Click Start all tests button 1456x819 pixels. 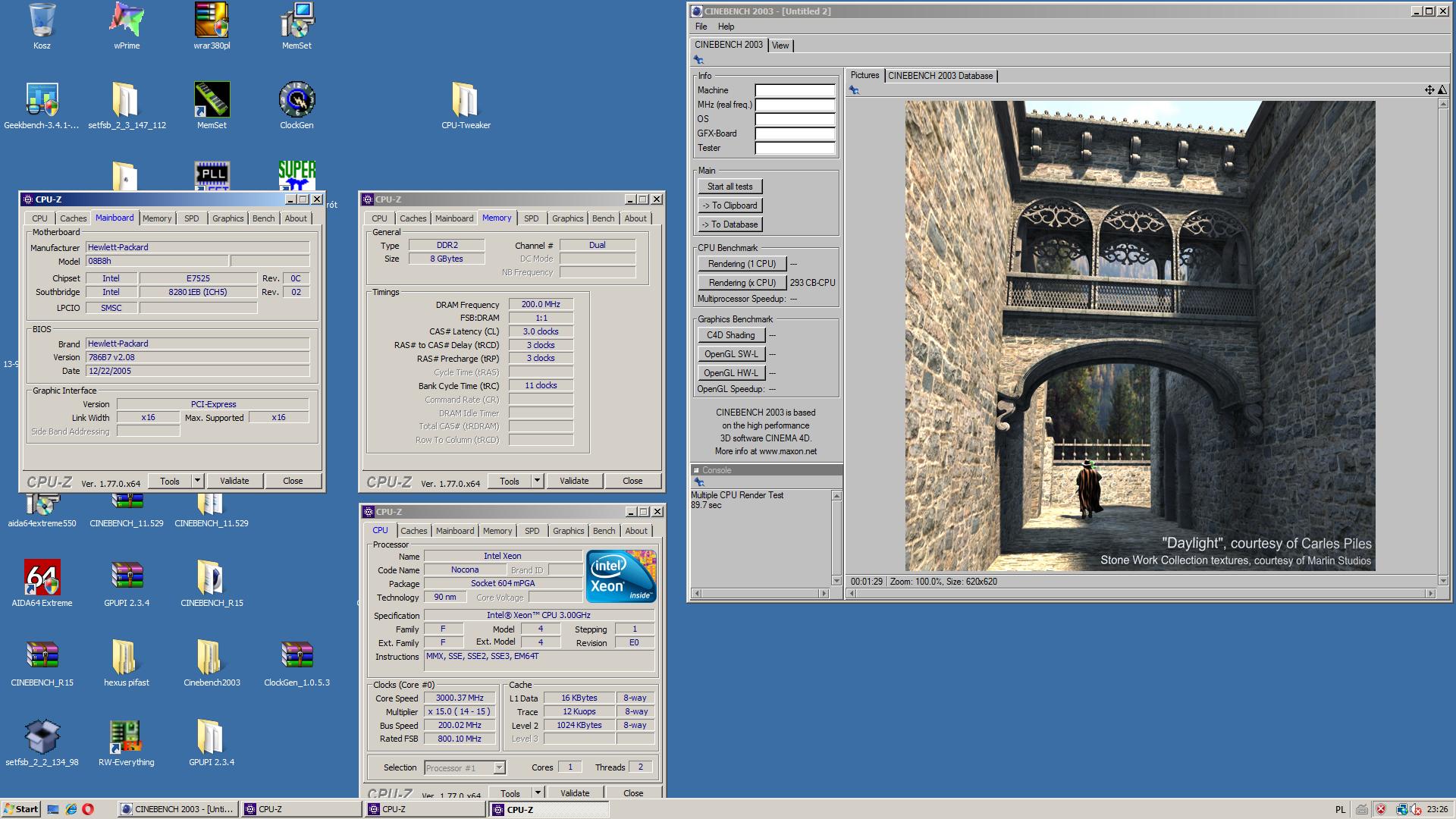pos(730,187)
